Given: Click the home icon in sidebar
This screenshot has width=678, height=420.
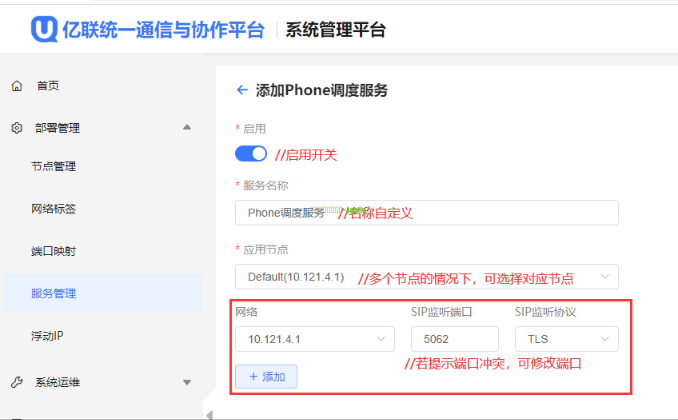Looking at the screenshot, I should (17, 86).
